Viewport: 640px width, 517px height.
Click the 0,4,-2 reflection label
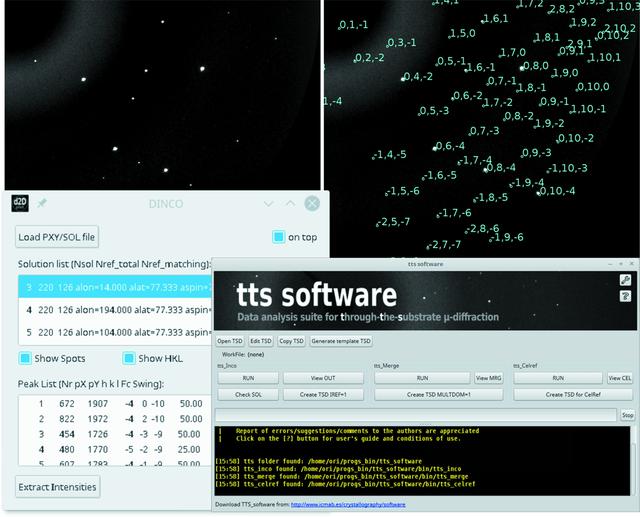click(x=418, y=76)
